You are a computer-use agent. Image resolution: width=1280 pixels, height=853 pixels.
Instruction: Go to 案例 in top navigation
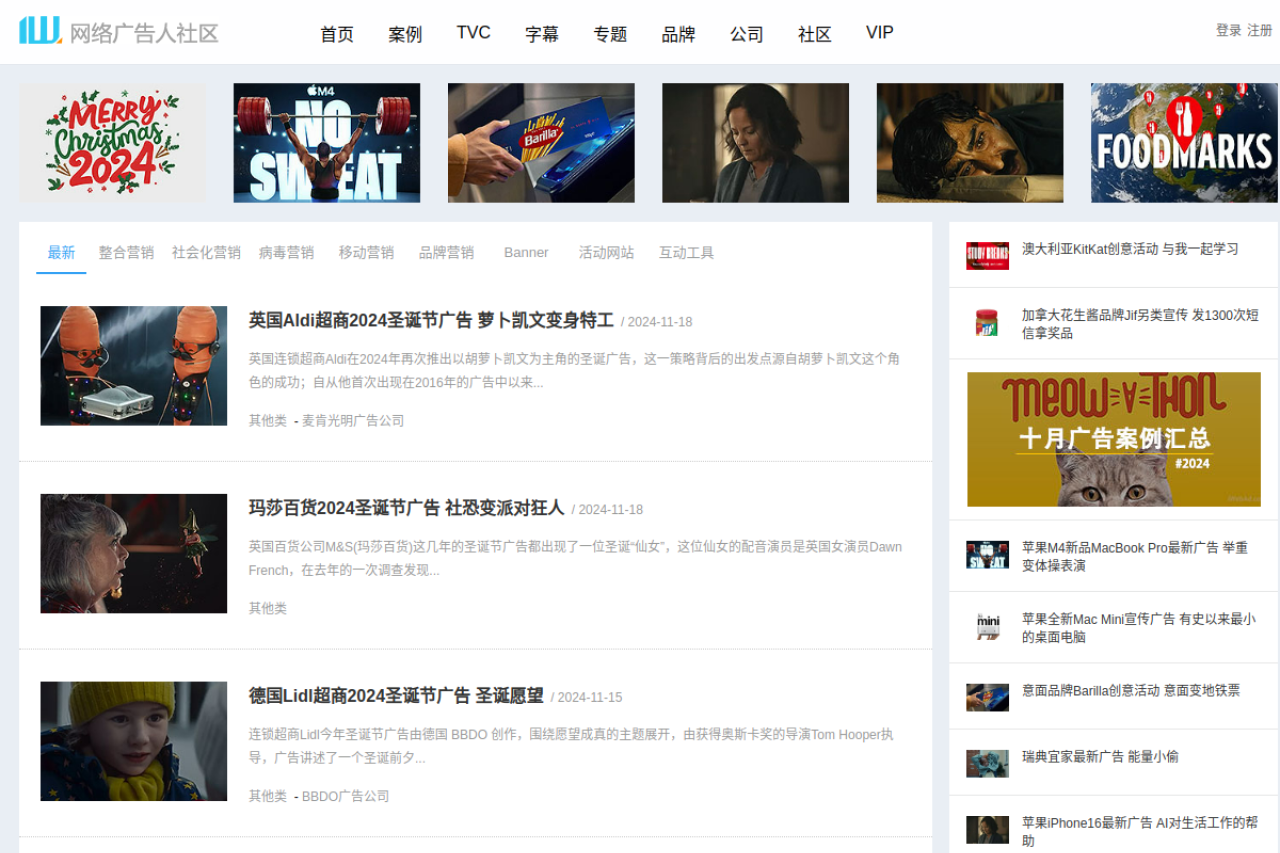click(405, 34)
